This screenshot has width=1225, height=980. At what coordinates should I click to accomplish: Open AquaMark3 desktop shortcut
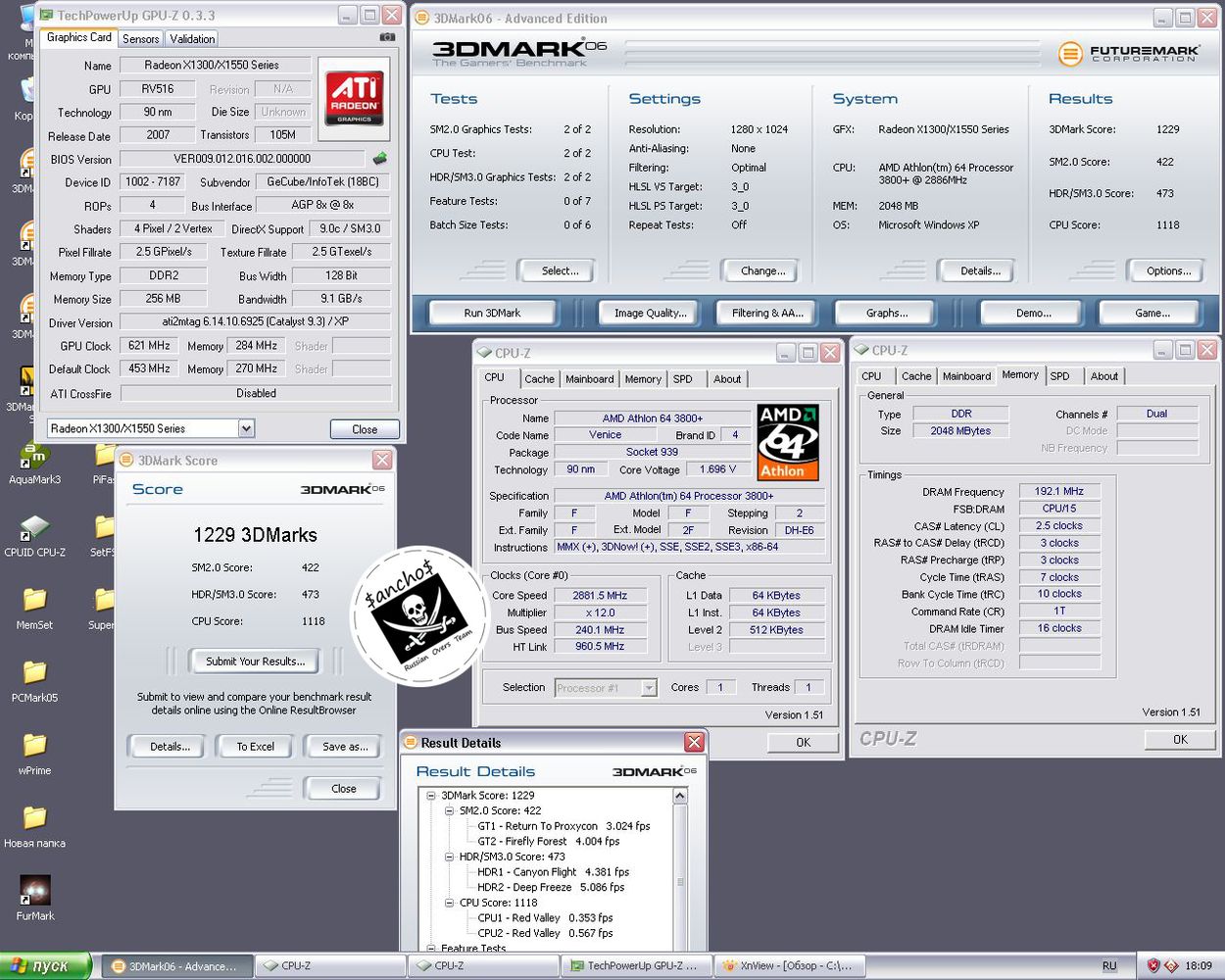click(35, 463)
